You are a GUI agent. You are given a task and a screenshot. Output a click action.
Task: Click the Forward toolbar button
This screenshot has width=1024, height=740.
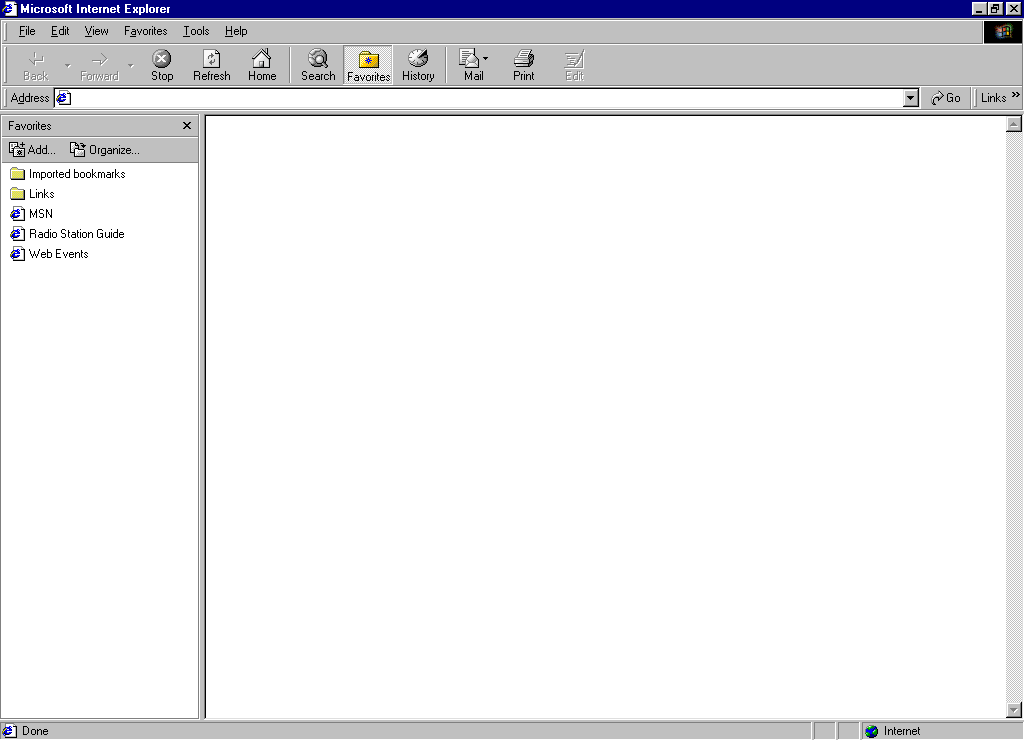coord(99,65)
